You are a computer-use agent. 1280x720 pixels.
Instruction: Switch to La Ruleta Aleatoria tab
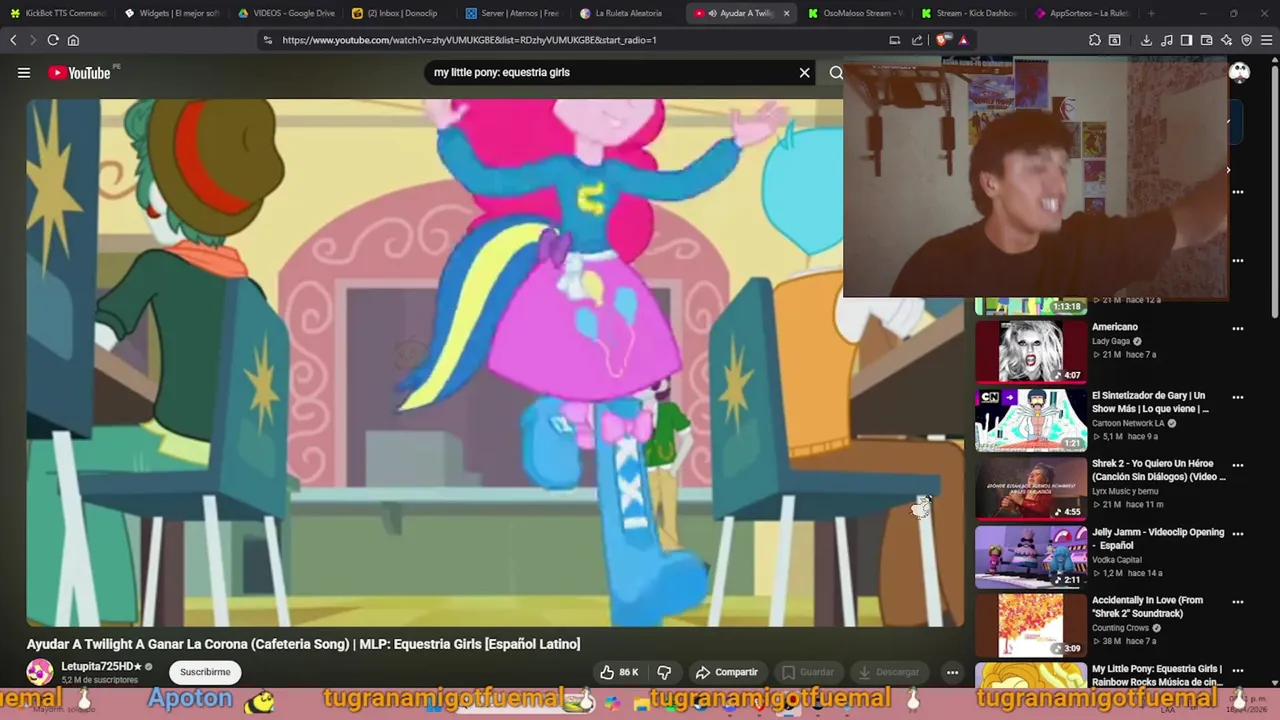(x=627, y=13)
